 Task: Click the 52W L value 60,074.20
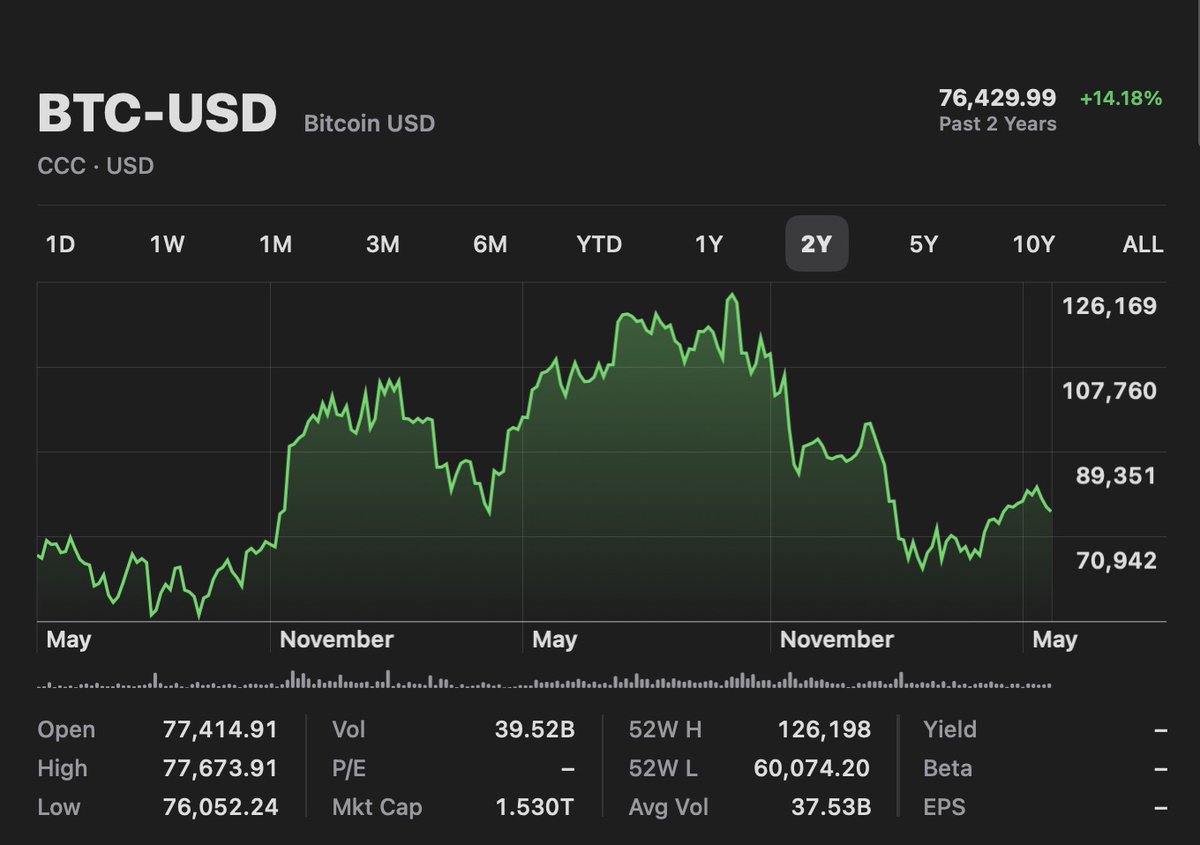(811, 769)
